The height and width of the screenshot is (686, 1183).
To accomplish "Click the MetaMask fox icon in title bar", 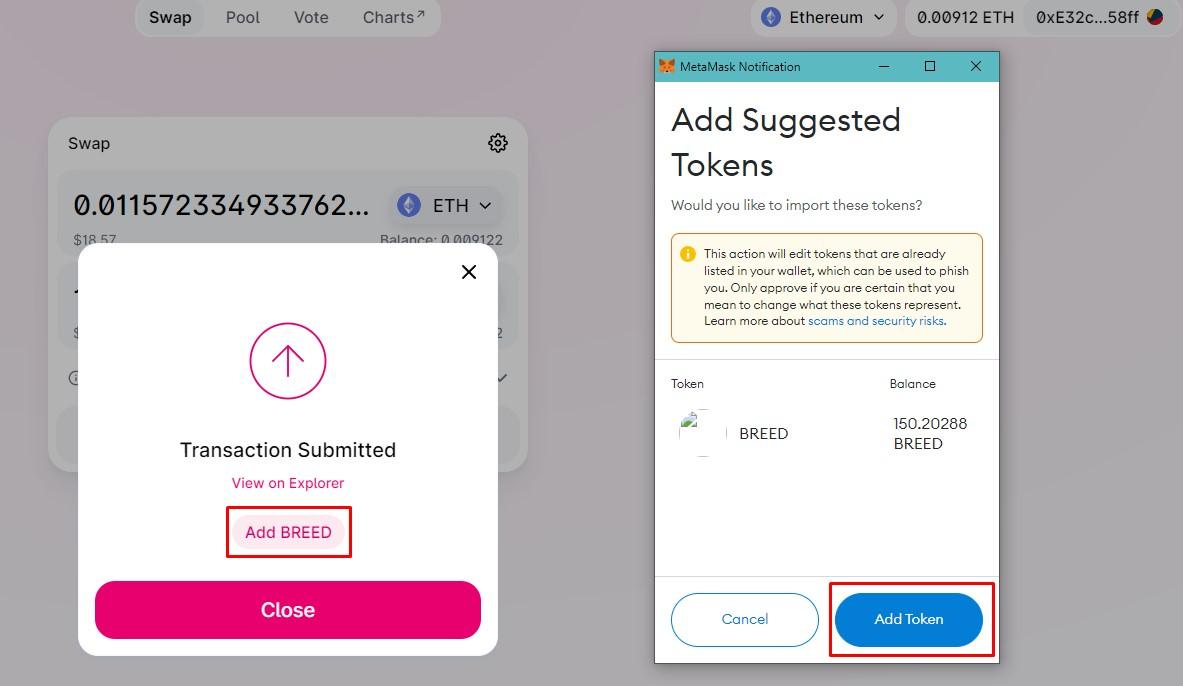I will (667, 66).
